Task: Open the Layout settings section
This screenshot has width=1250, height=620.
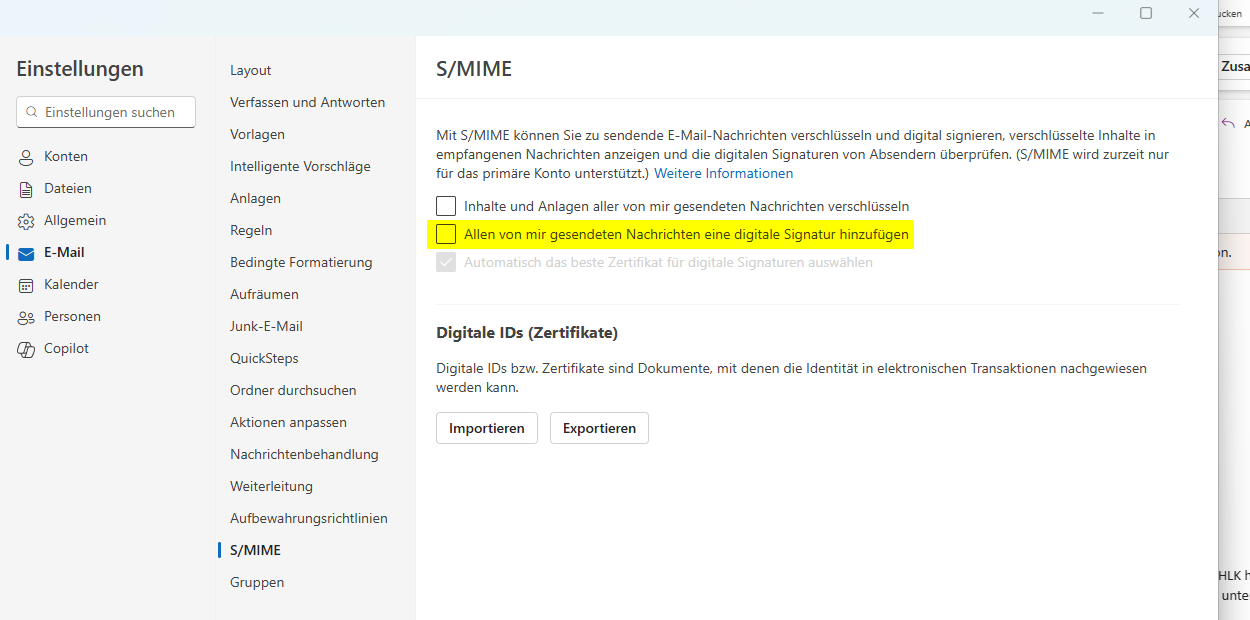Action: 251,70
